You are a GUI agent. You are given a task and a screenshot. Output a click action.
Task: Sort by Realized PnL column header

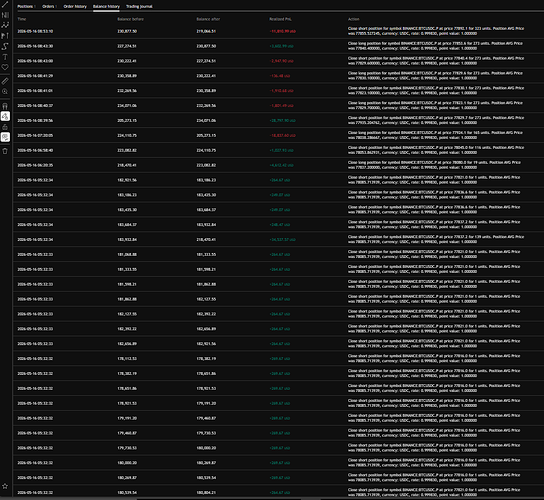pyautogui.click(x=280, y=19)
